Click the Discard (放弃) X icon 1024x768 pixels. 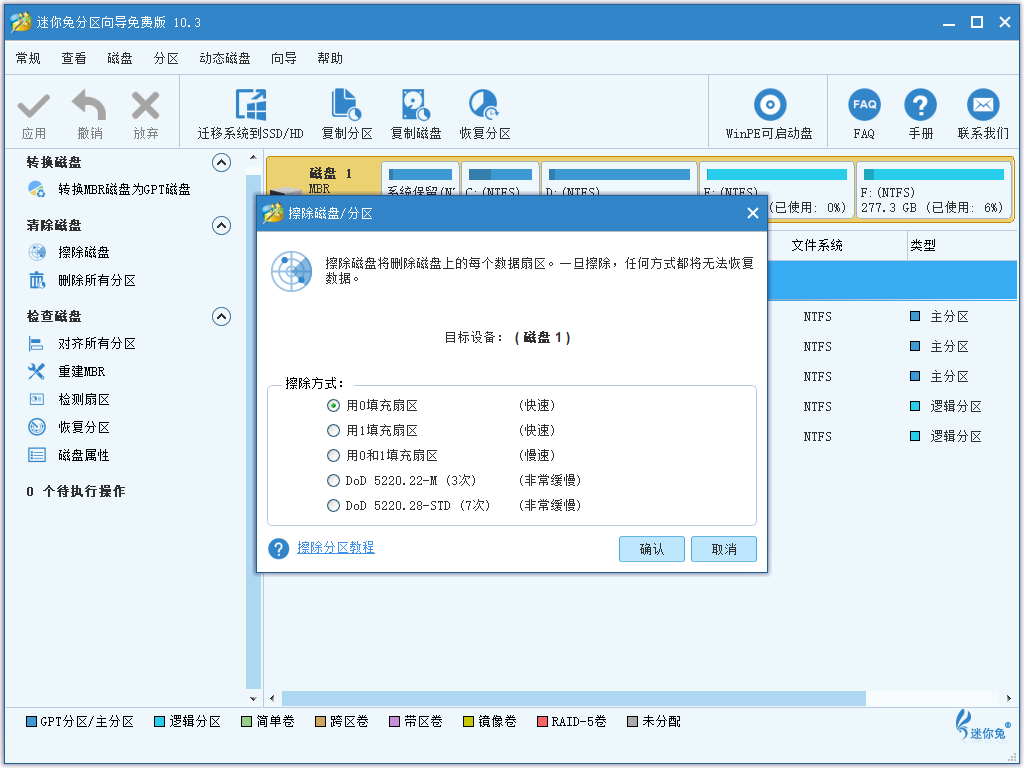click(145, 106)
